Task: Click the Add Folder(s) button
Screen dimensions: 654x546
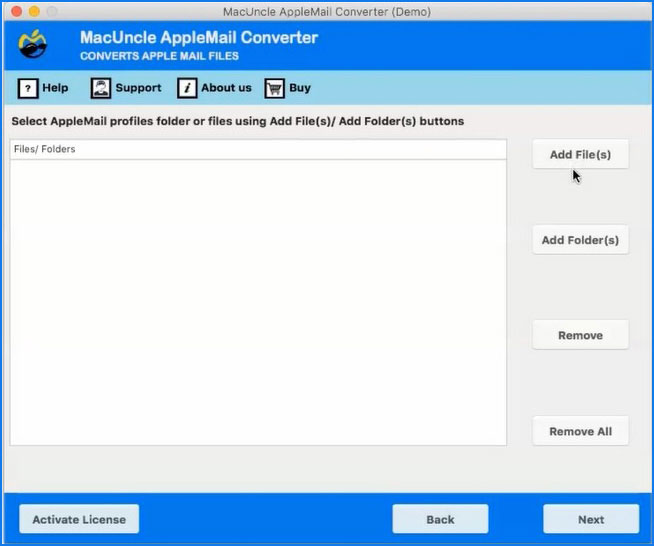Action: (580, 240)
